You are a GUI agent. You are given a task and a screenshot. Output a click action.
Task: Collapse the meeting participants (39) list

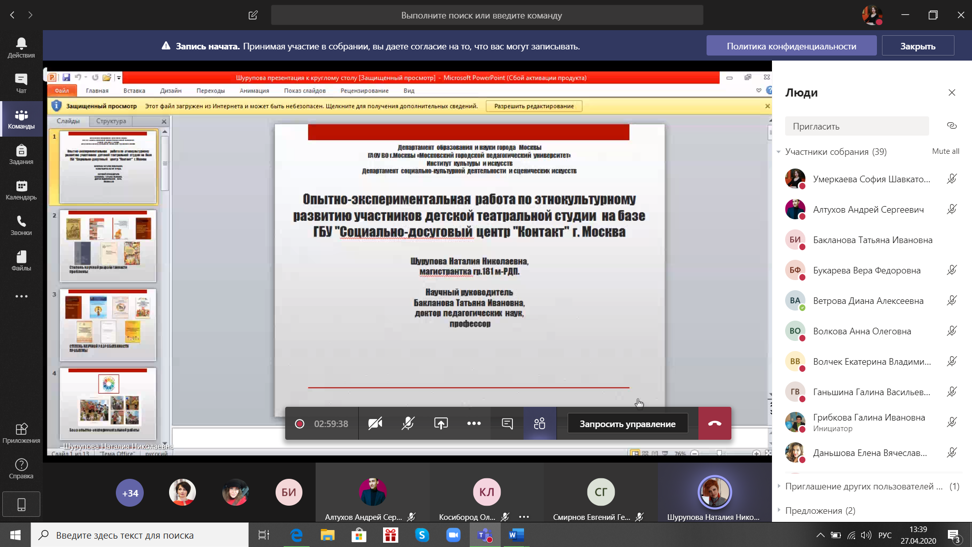click(779, 152)
